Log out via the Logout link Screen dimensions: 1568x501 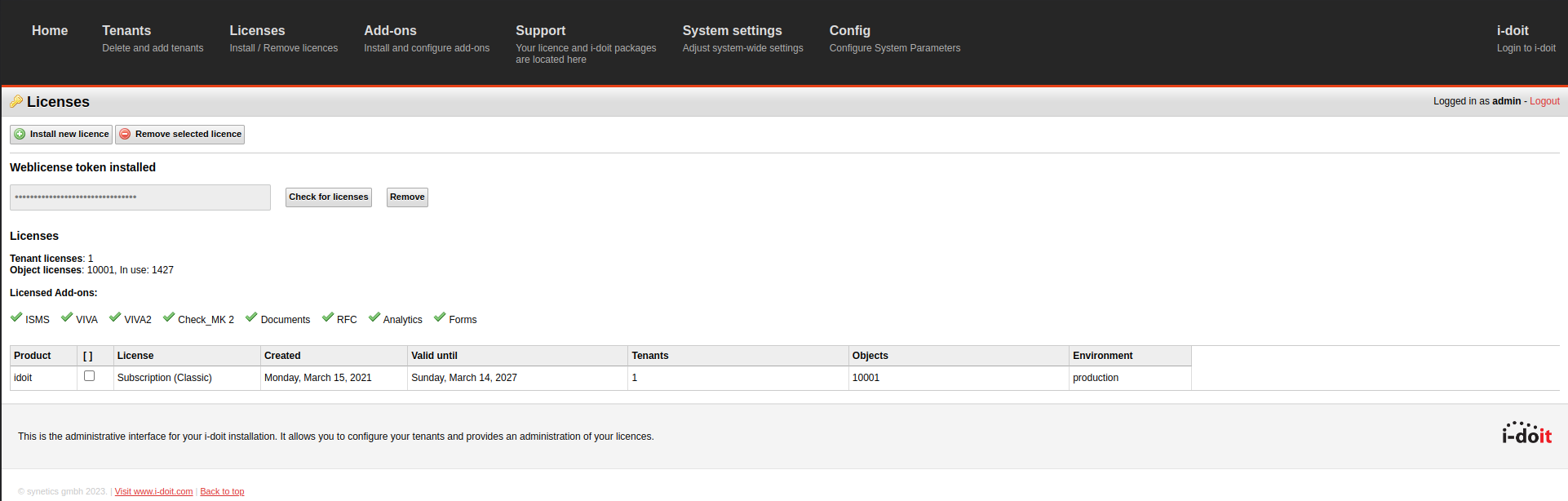1544,101
